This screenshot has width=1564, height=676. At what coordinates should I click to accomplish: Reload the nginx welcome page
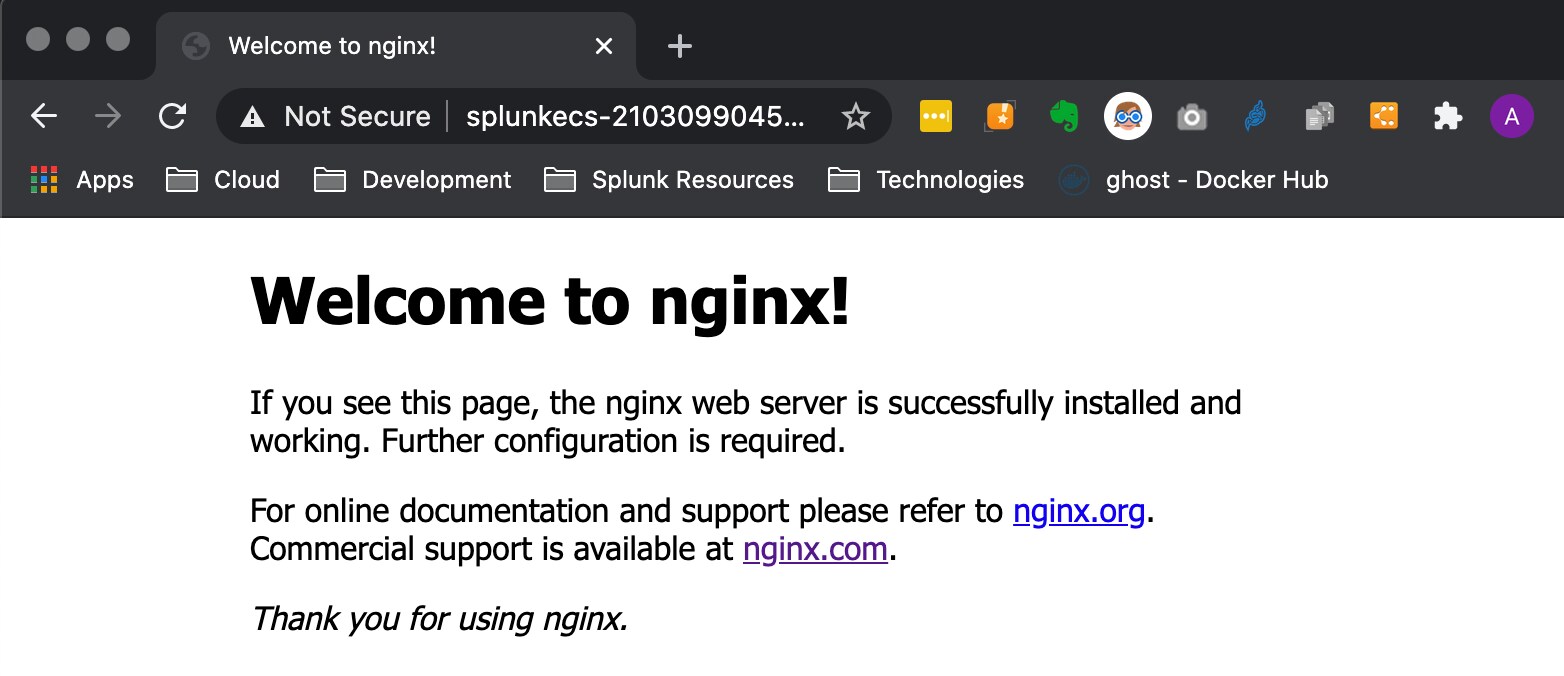coord(173,117)
